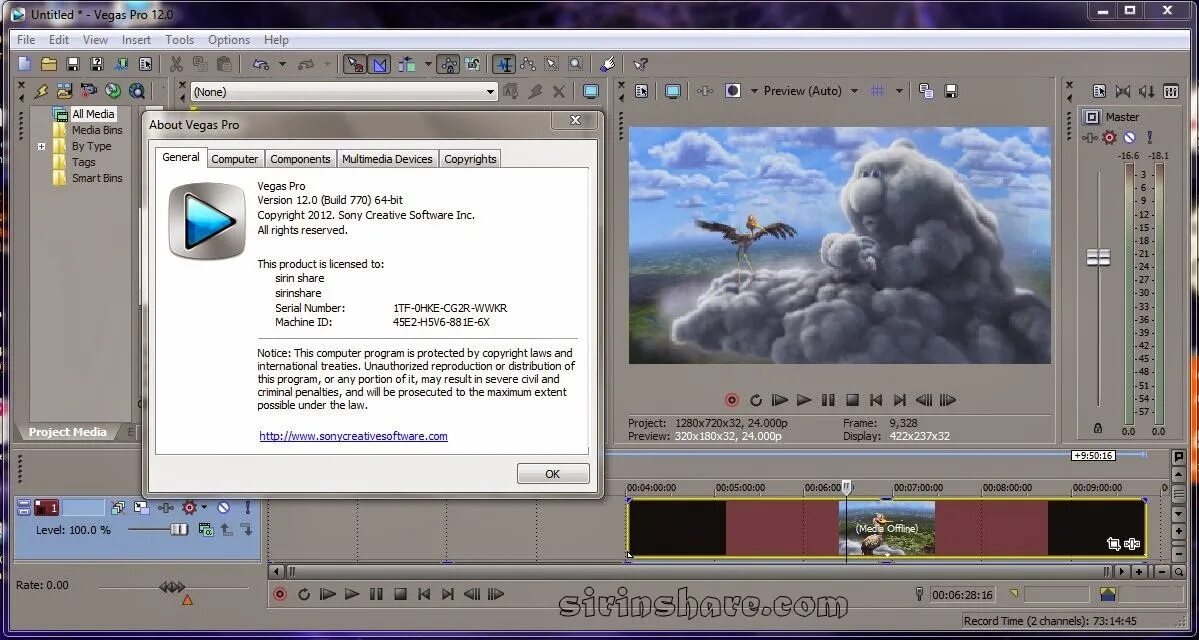1199x640 pixels.
Task: Open a project with the folder icon
Action: click(49, 64)
